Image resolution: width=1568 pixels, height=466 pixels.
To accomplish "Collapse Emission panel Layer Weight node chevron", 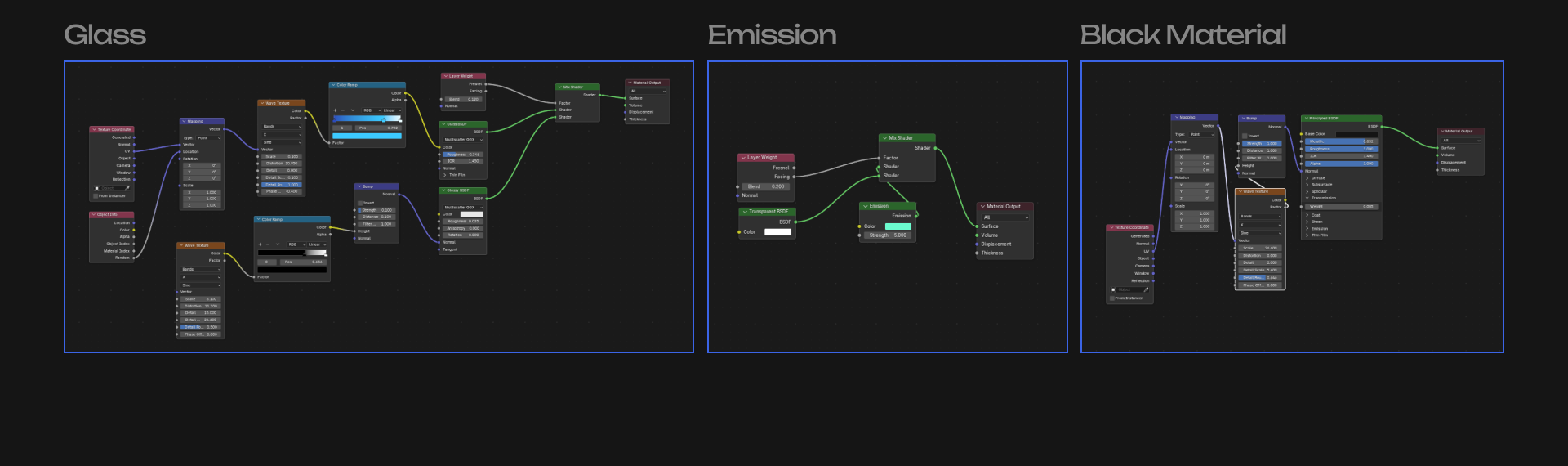I will (x=743, y=158).
